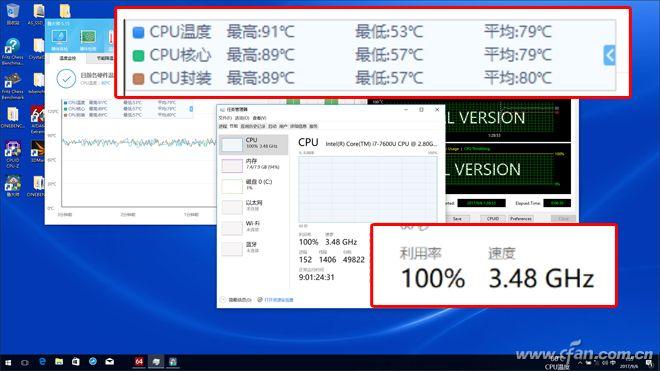This screenshot has height=371, width=660.
Task: Switch to Task Manager via its taskbar icon
Action: 156,362
